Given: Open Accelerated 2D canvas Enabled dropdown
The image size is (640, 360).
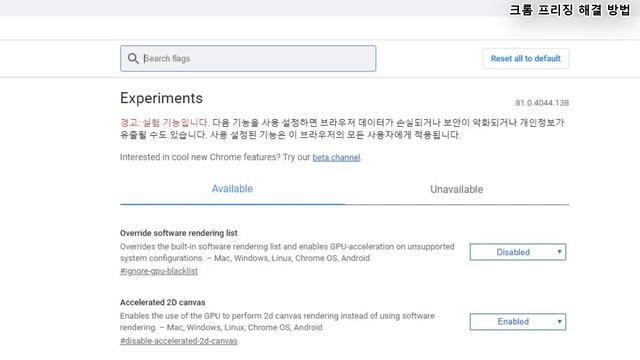Looking at the screenshot, I should [x=518, y=322].
